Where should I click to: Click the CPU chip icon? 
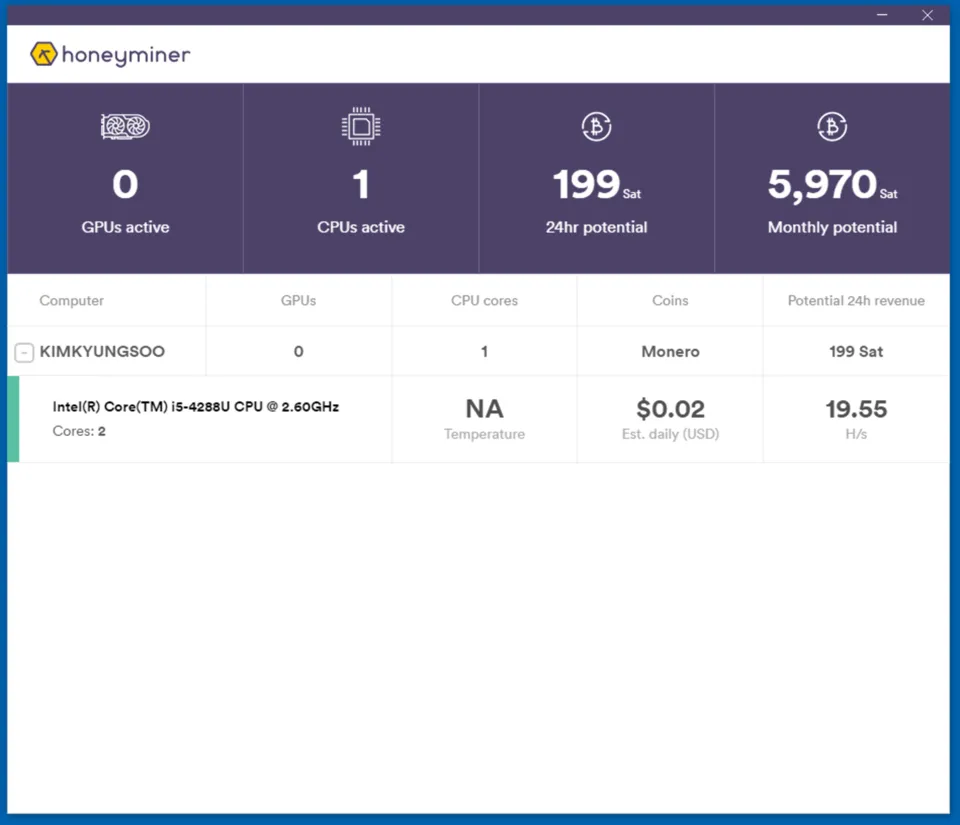[x=361, y=127]
